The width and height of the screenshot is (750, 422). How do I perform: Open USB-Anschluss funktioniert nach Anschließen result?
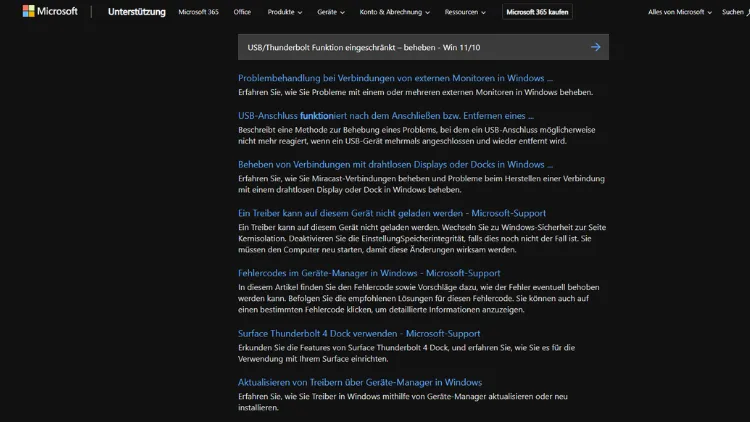click(x=386, y=115)
